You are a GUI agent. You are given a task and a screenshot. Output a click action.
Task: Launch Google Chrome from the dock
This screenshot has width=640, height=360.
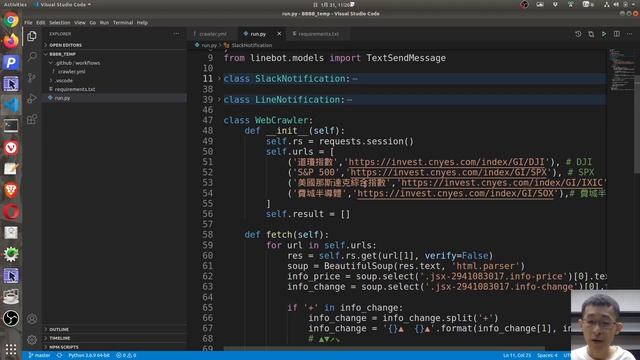tap(11, 20)
